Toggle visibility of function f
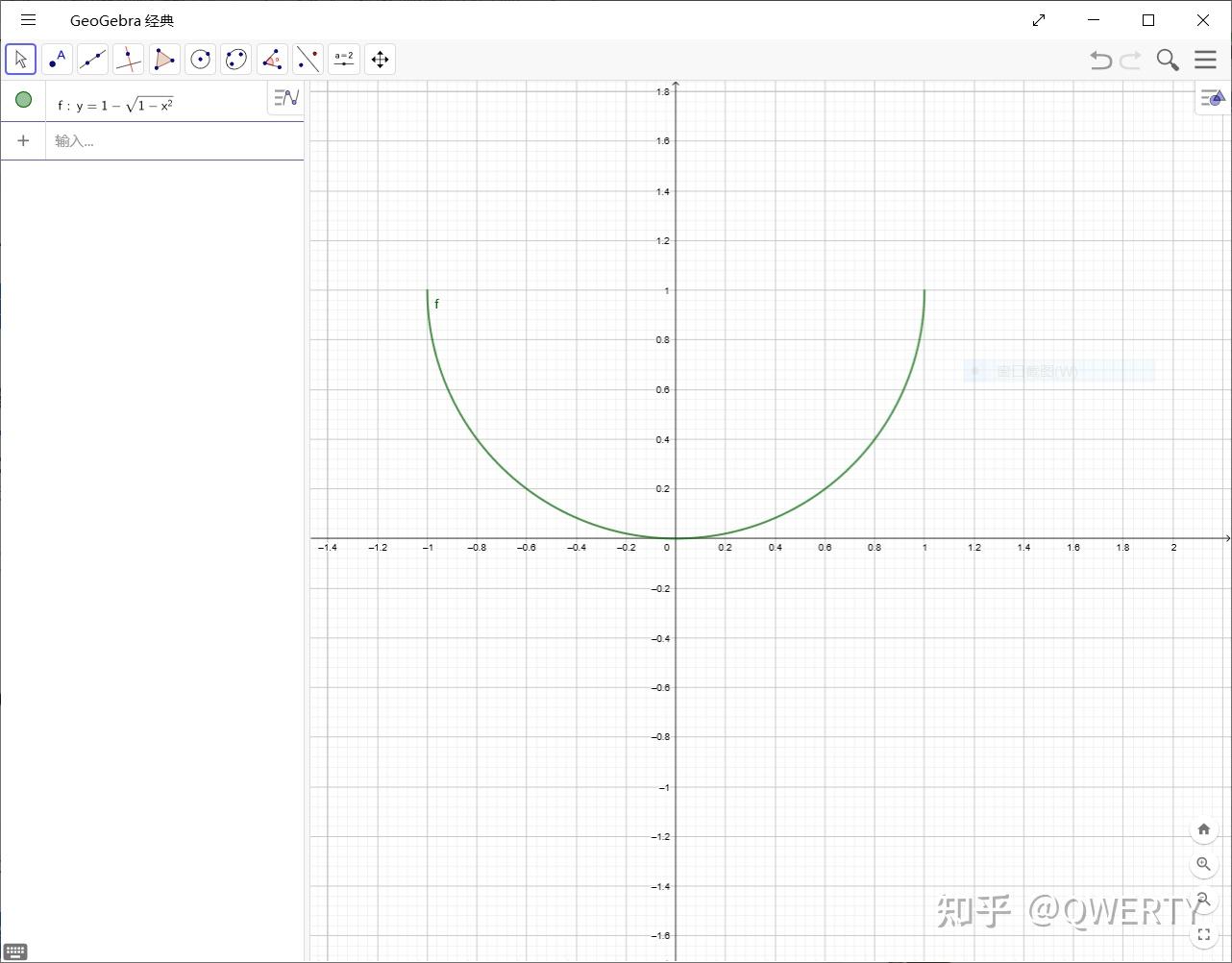 23,99
